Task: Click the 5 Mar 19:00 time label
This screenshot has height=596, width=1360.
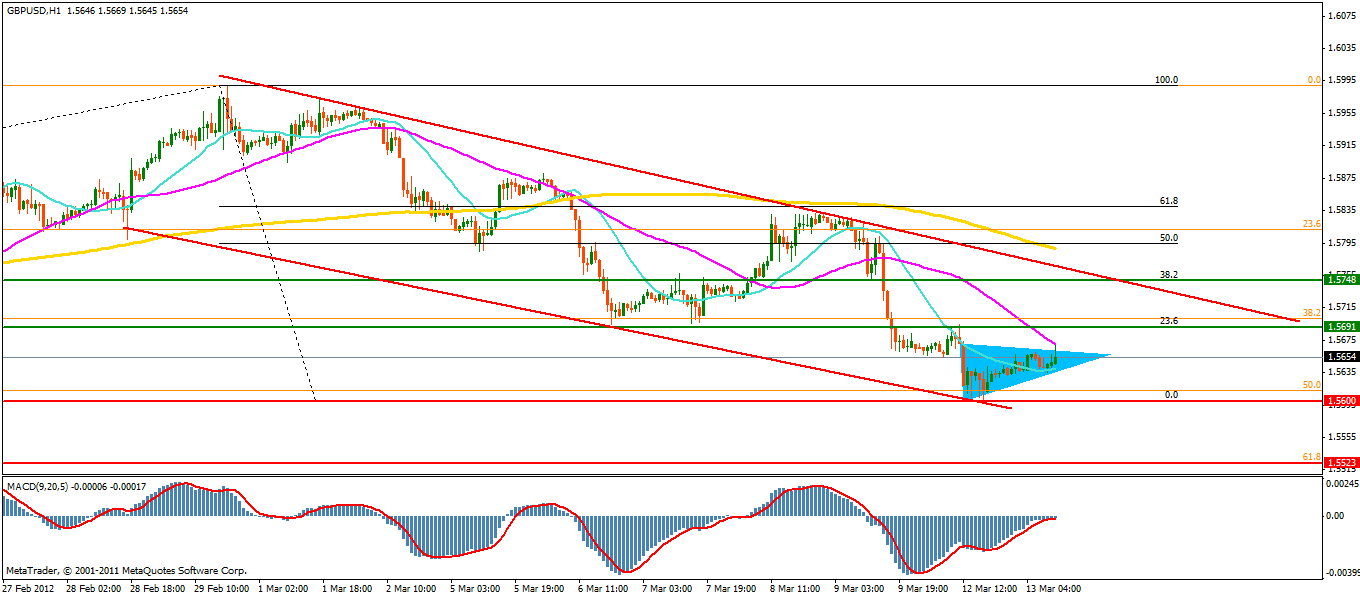Action: coord(540,589)
